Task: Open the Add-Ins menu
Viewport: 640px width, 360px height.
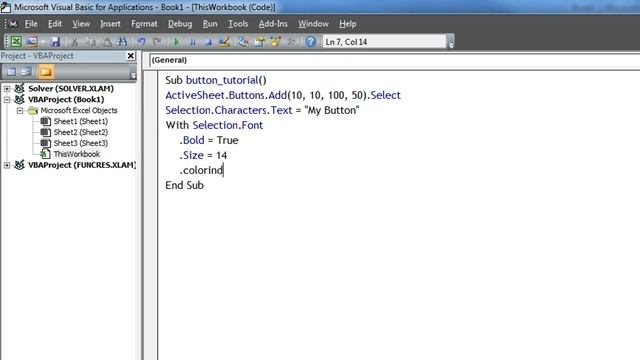Action: [x=273, y=24]
